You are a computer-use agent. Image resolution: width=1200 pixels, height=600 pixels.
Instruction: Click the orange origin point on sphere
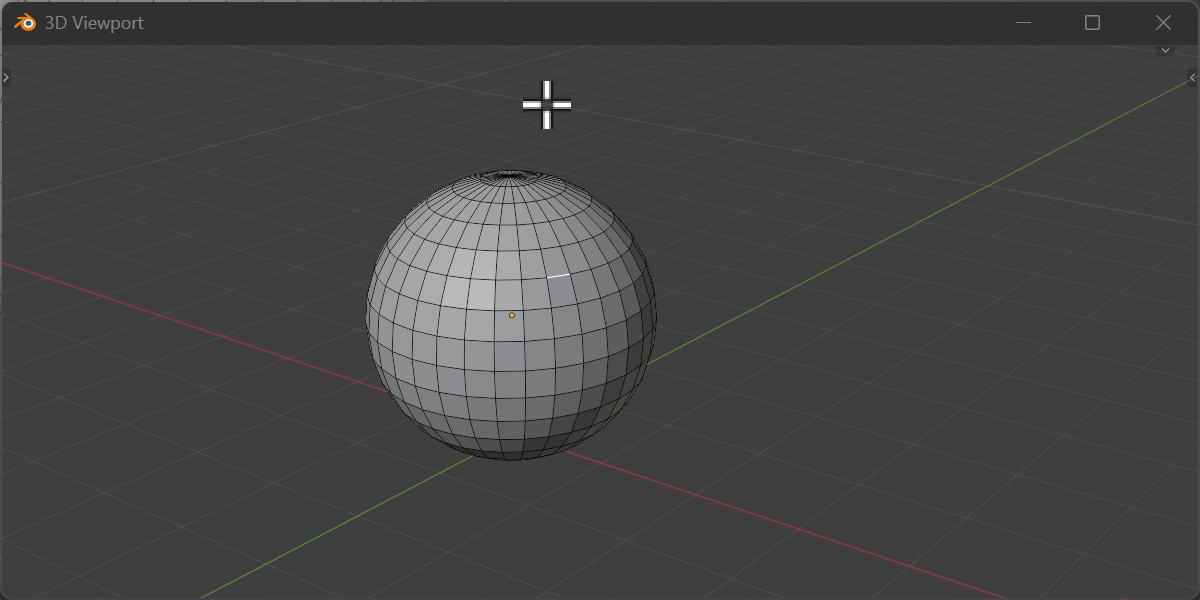point(512,315)
